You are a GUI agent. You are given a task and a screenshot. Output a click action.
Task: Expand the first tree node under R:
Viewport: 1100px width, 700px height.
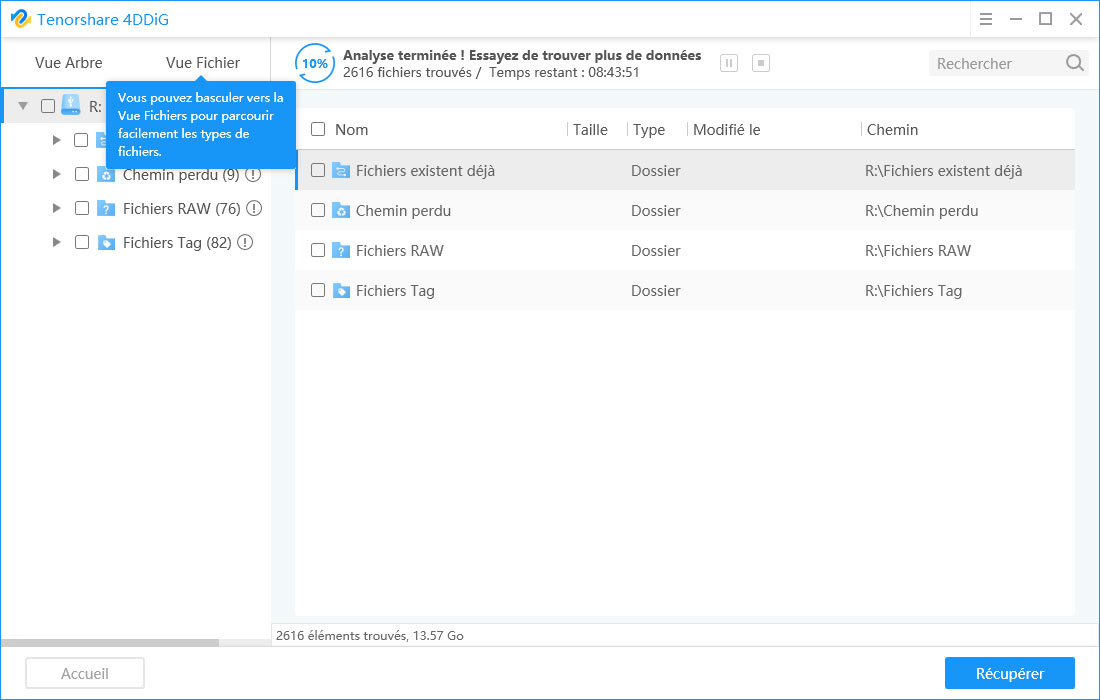pos(57,140)
